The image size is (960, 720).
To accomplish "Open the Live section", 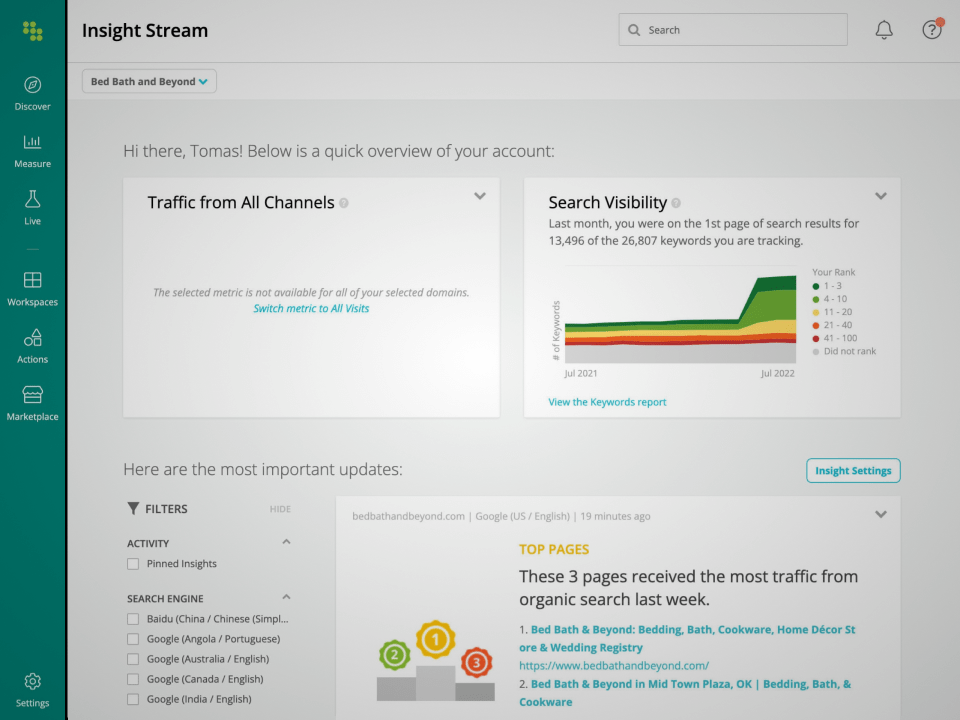I will 32,207.
